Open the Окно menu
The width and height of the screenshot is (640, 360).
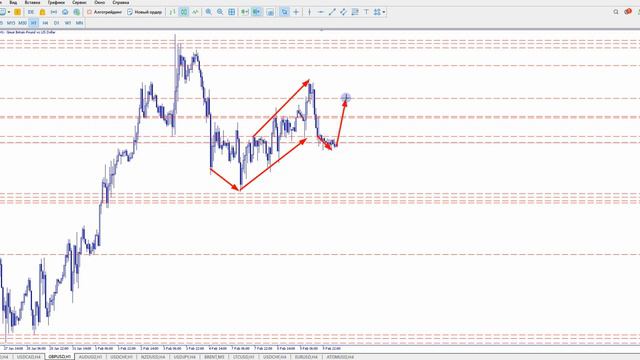(100, 2)
